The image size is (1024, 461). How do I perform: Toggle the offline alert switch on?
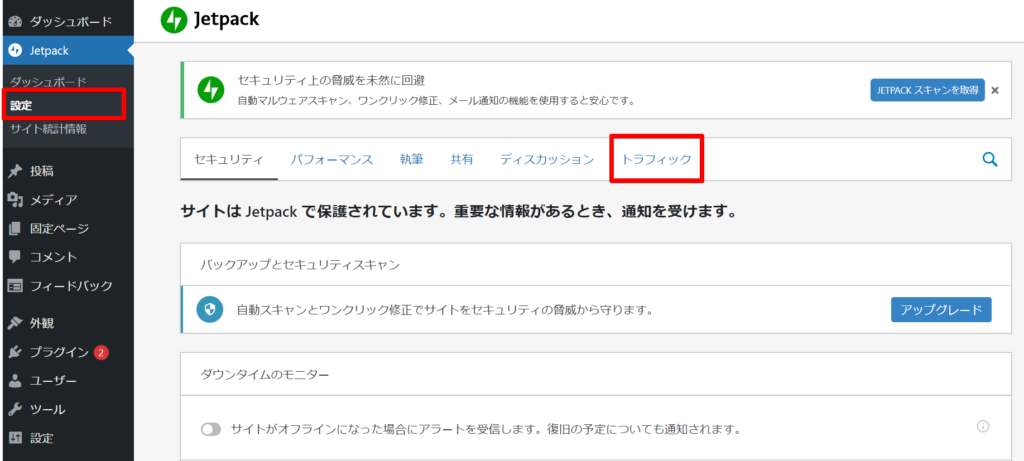click(x=211, y=430)
